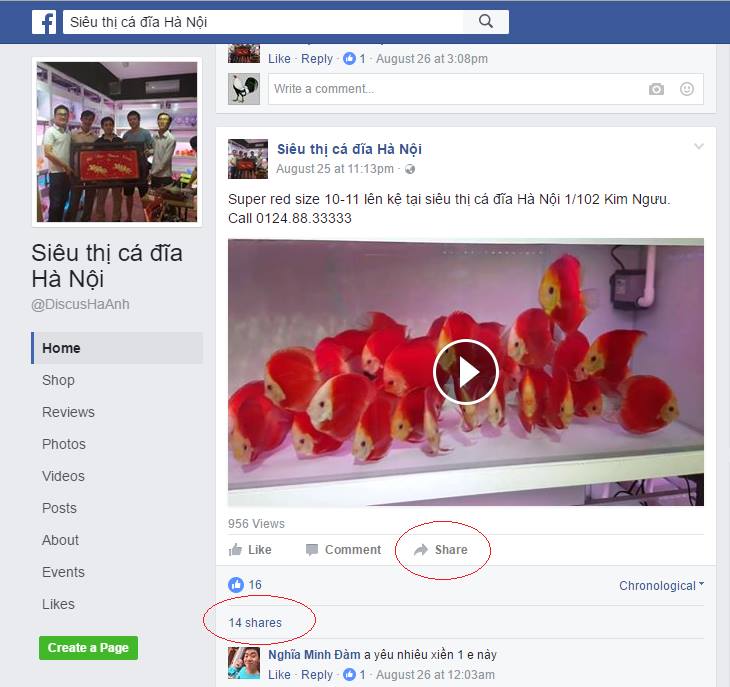Click the Call 0124.88.33333 post text
Image resolution: width=730 pixels, height=687 pixels.
click(290, 218)
